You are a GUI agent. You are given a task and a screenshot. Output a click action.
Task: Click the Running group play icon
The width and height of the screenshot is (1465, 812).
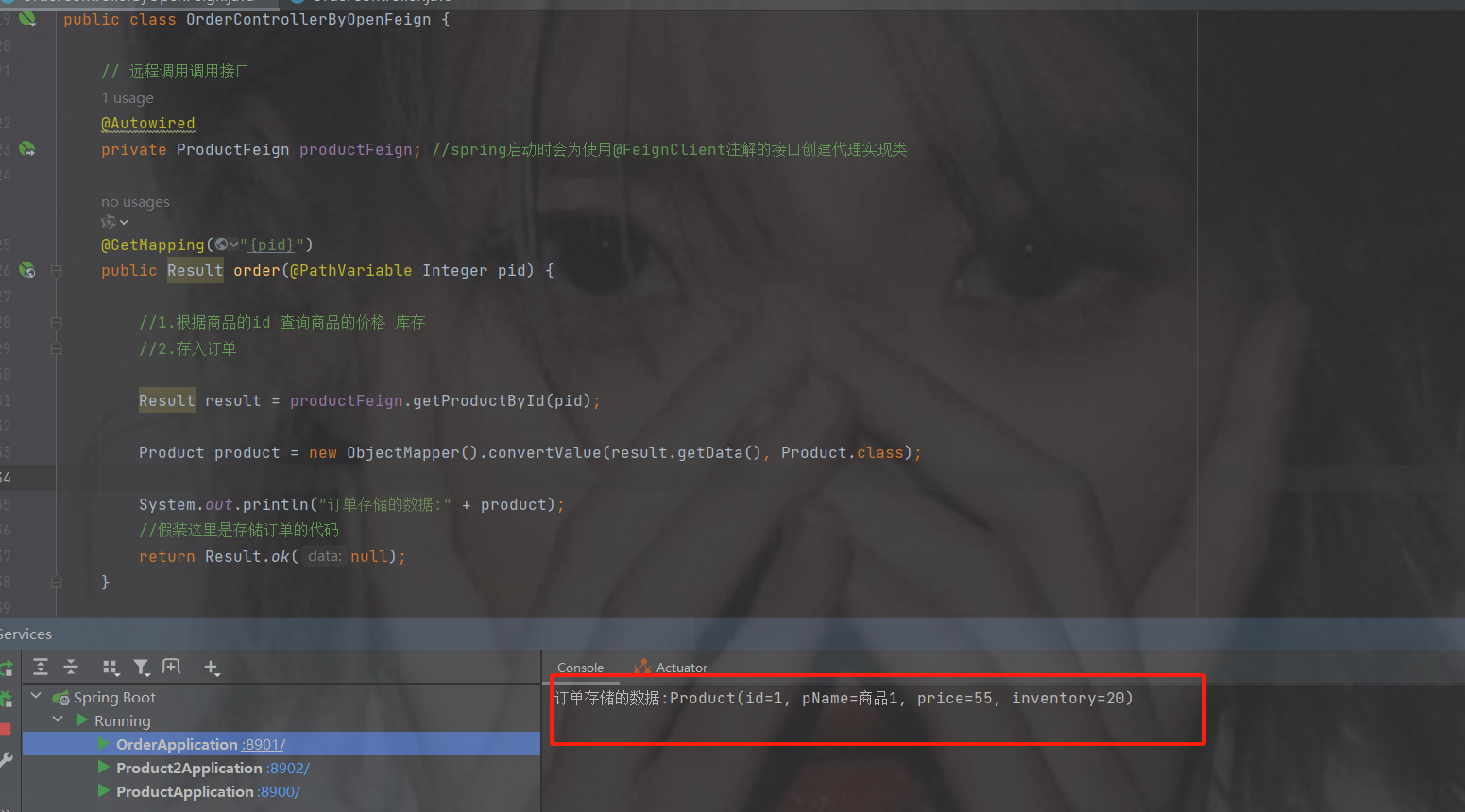tap(82, 720)
